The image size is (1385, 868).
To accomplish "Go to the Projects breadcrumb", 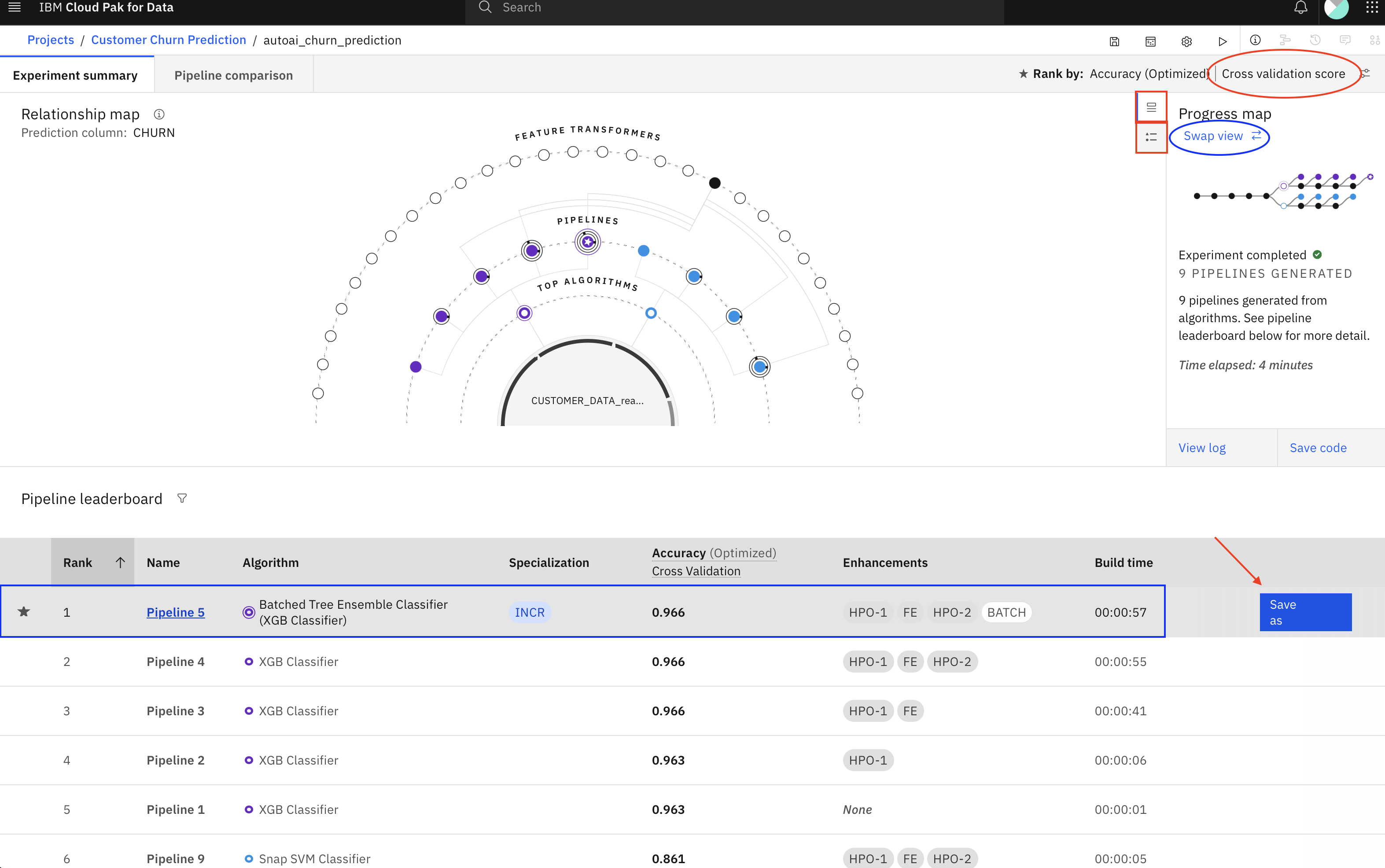I will 51,40.
